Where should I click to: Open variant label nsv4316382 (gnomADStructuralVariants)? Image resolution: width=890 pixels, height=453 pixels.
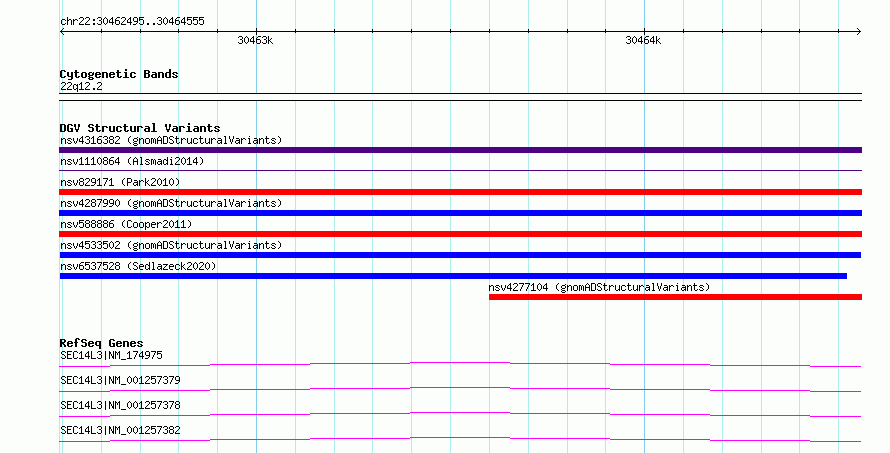tap(171, 140)
